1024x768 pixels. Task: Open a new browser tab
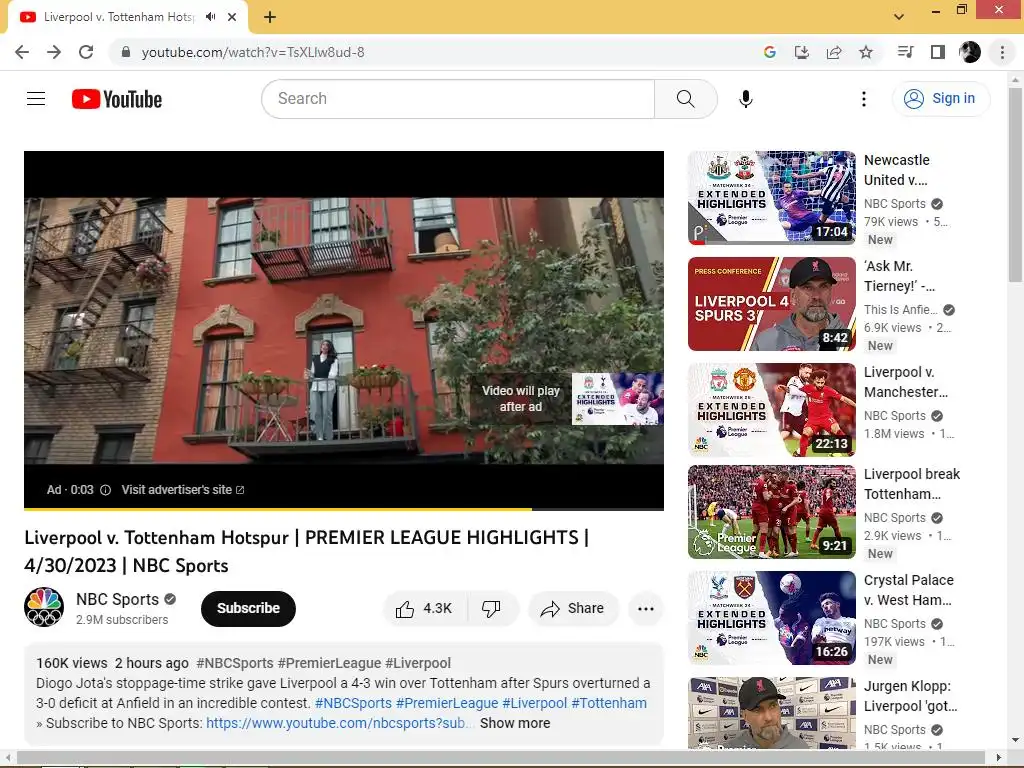[270, 17]
